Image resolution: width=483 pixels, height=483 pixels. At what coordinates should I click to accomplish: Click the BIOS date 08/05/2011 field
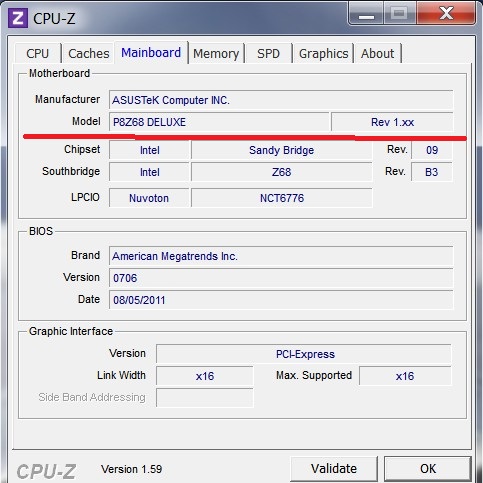coord(281,300)
